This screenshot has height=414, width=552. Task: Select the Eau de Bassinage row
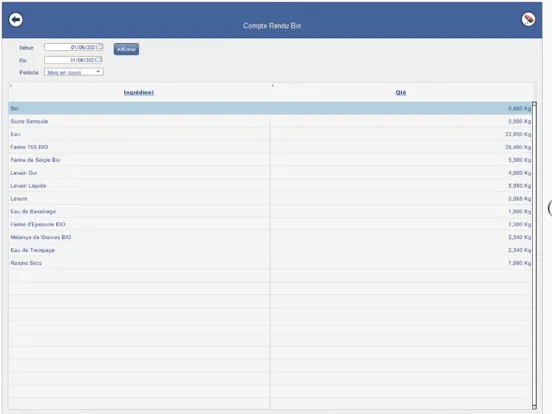[x=270, y=212]
